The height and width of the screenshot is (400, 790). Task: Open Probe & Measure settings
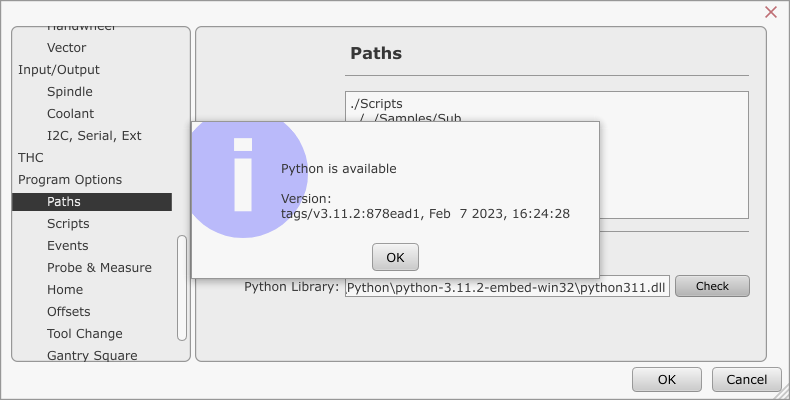(x=99, y=267)
